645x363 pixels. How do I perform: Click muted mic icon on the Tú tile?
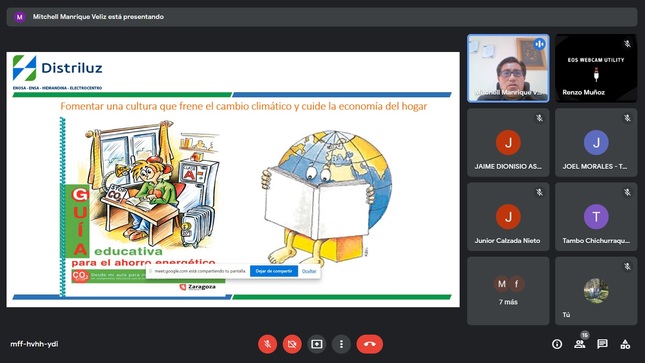pos(627,267)
